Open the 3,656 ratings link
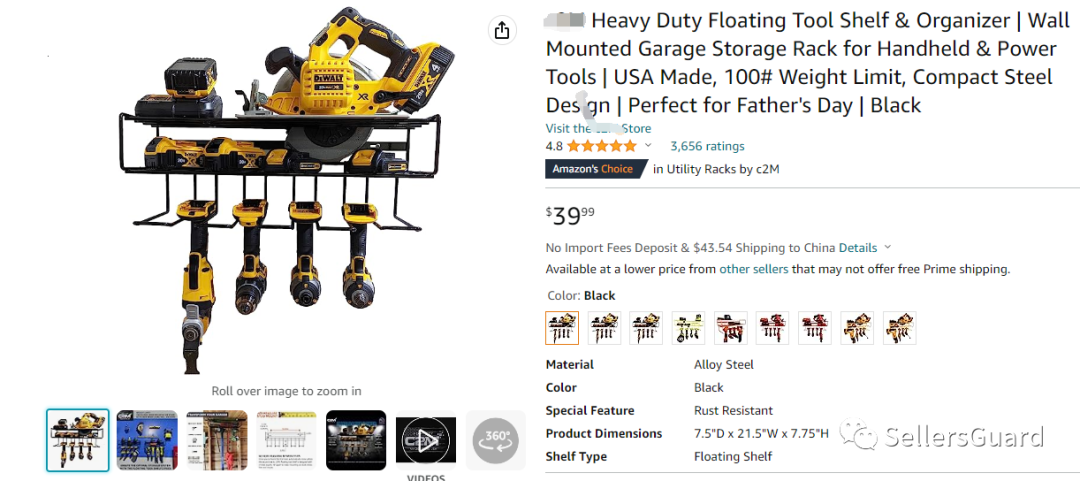This screenshot has width=1080, height=481. click(707, 146)
